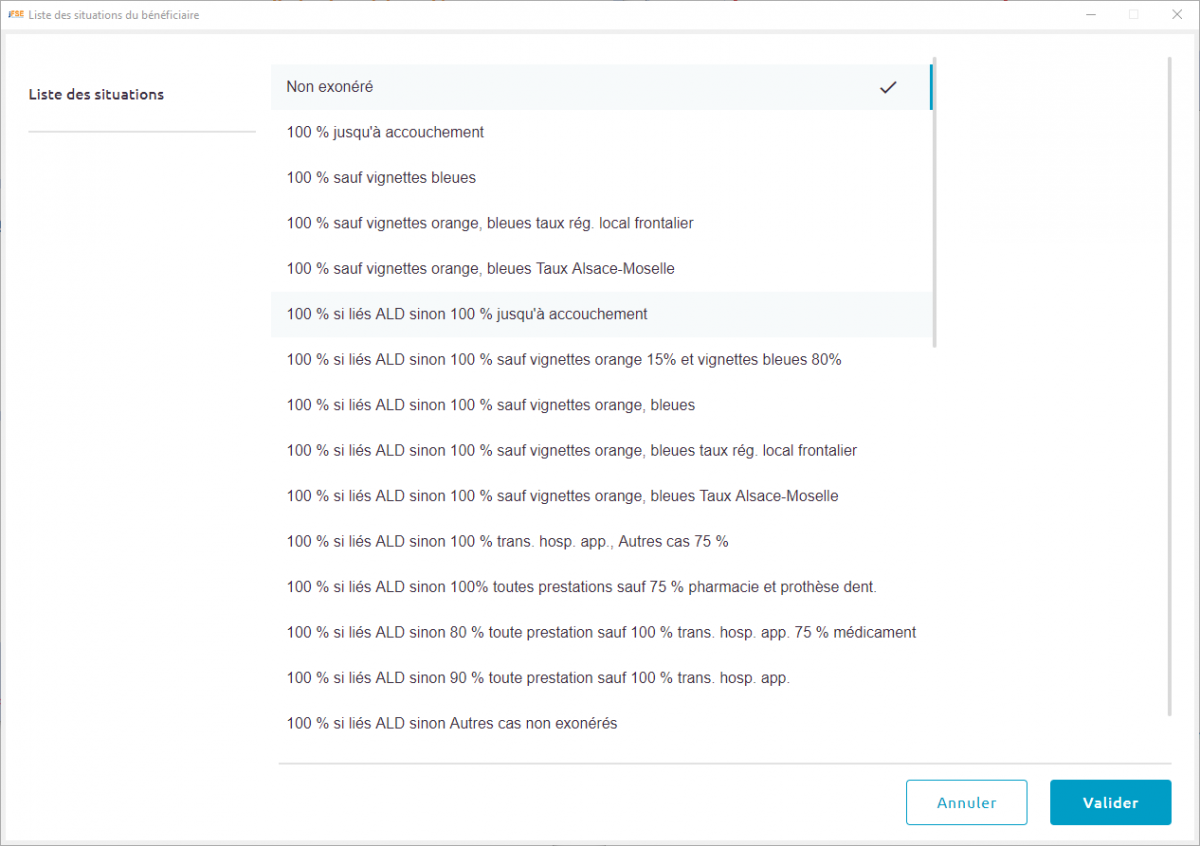1200x846 pixels.
Task: Click the FSE app icon in title bar
Action: coord(14,14)
